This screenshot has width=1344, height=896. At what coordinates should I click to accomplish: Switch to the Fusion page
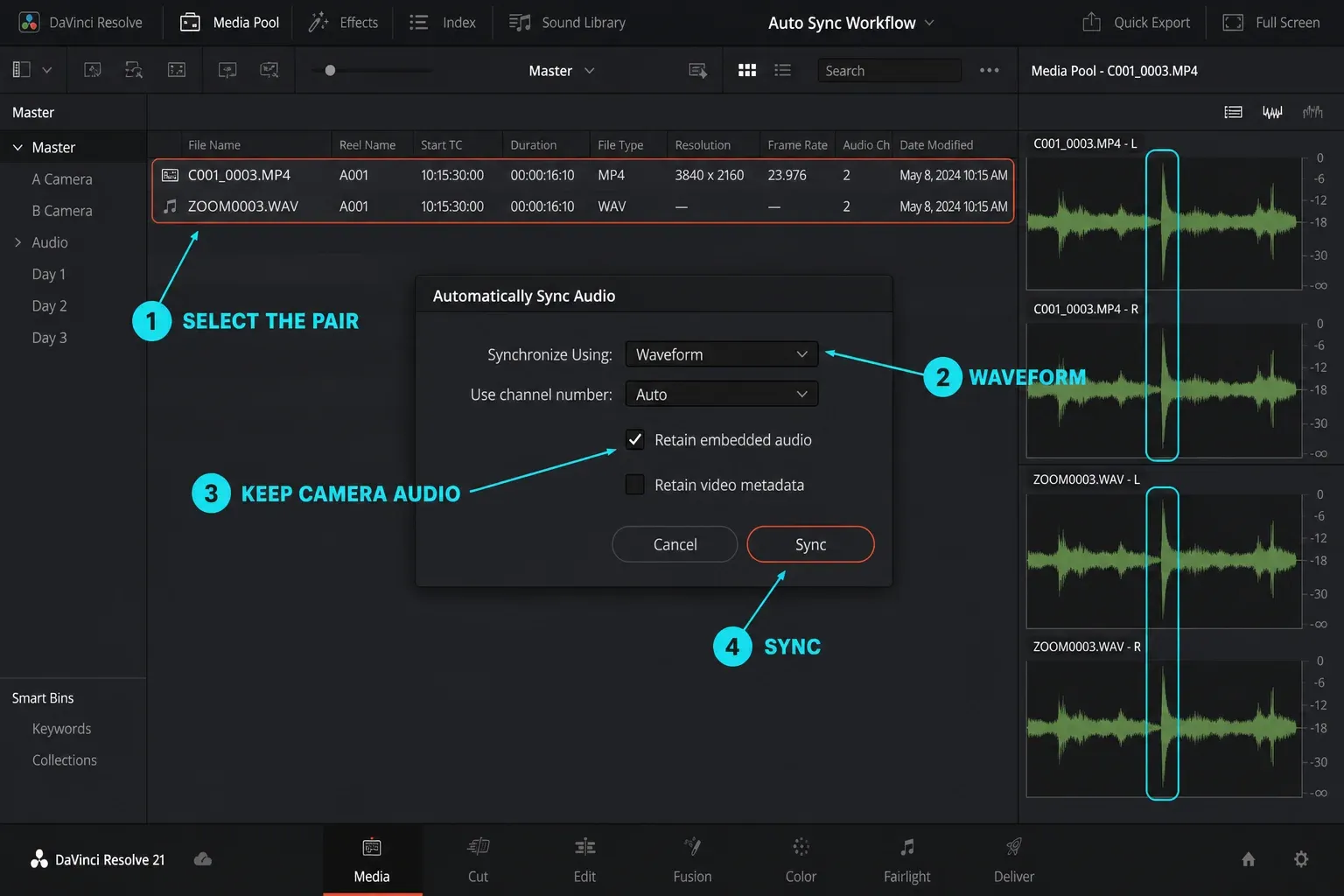692,860
